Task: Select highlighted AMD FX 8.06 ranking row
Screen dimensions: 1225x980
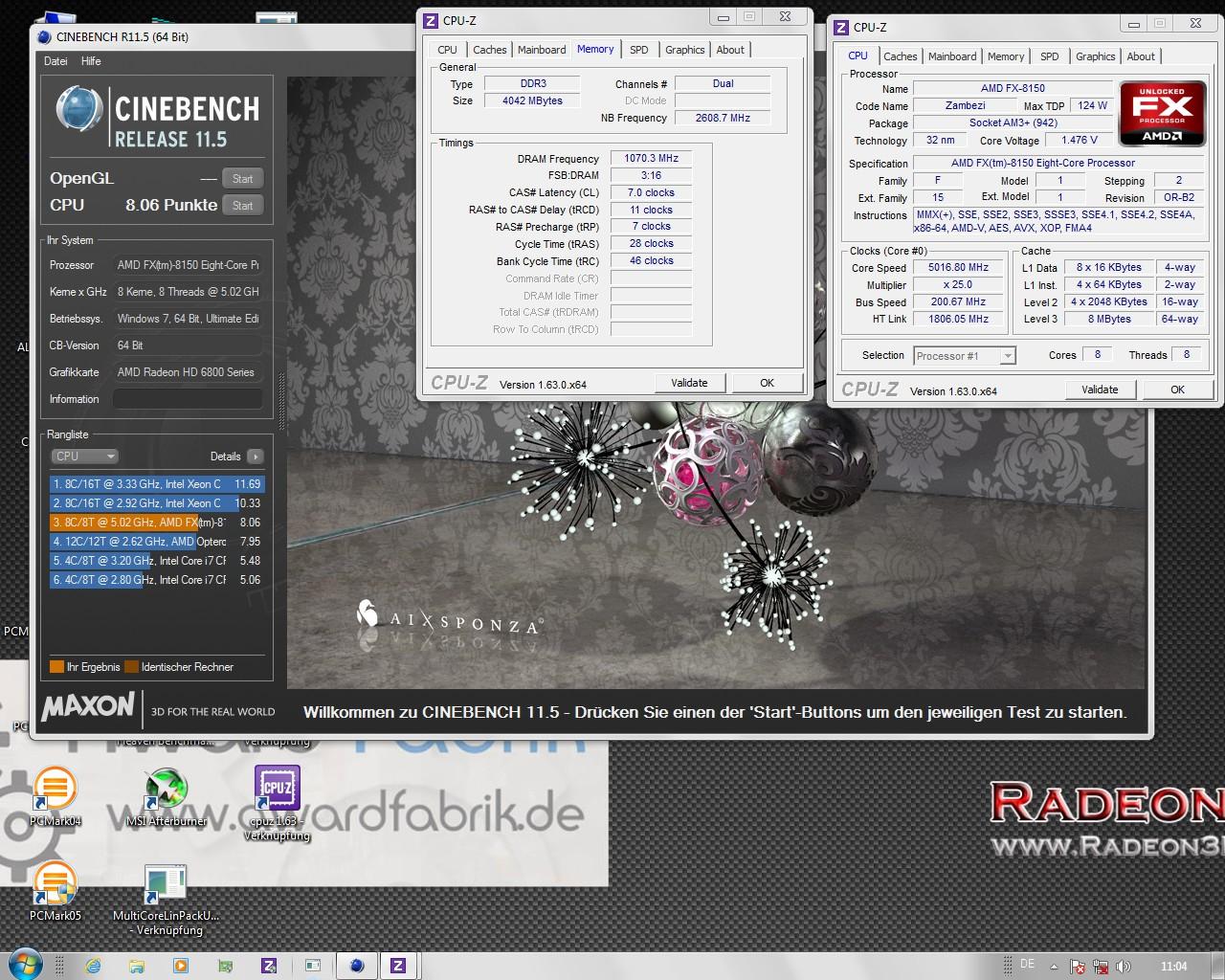Action: (x=156, y=523)
